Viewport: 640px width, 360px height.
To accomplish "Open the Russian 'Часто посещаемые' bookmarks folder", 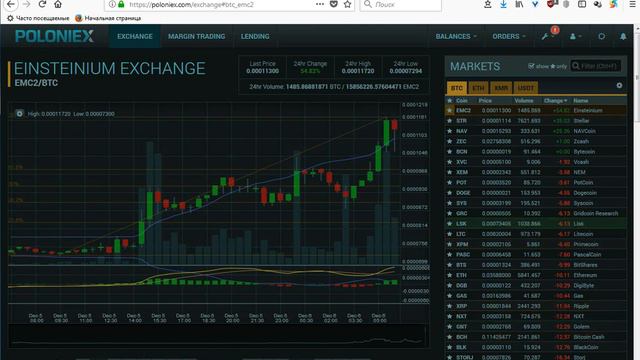I will tap(38, 18).
